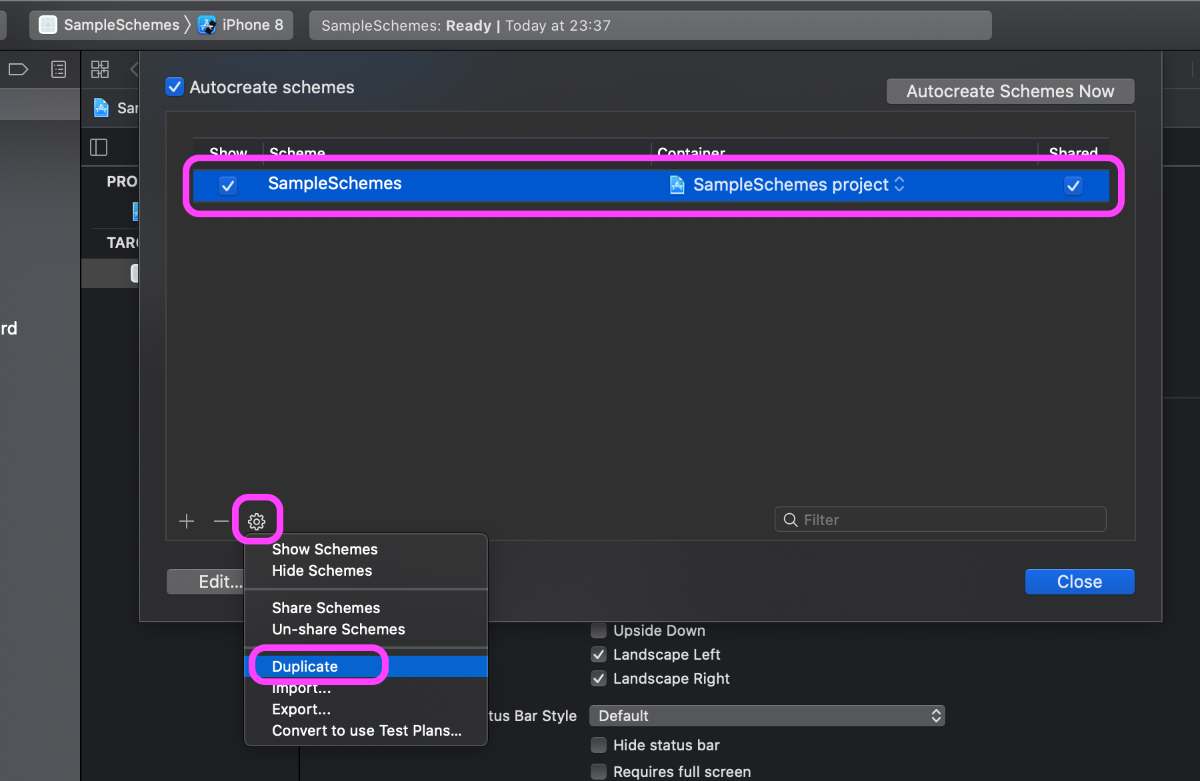Enable Hide status bar option
1200x781 pixels.
click(599, 745)
